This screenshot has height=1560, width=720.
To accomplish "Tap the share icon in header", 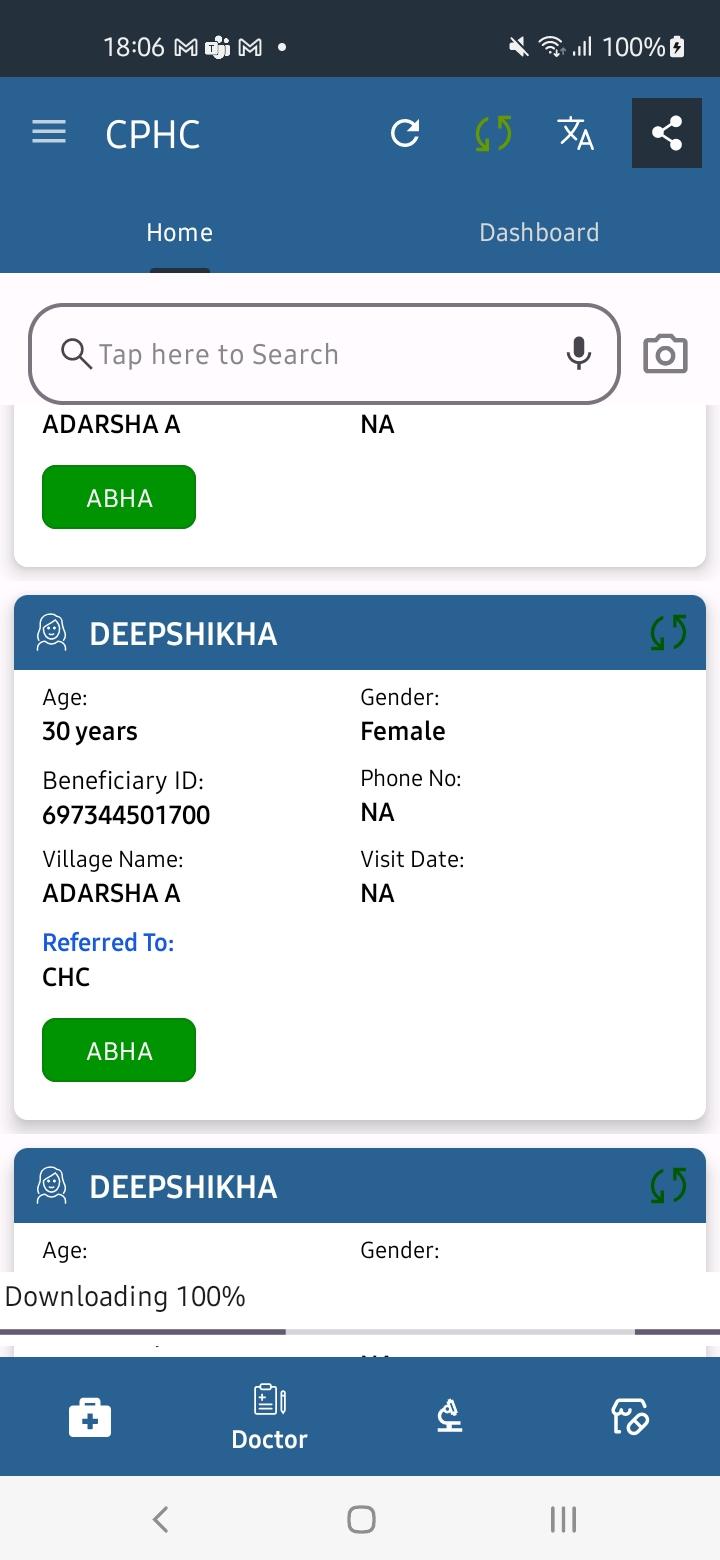I will tap(667, 133).
